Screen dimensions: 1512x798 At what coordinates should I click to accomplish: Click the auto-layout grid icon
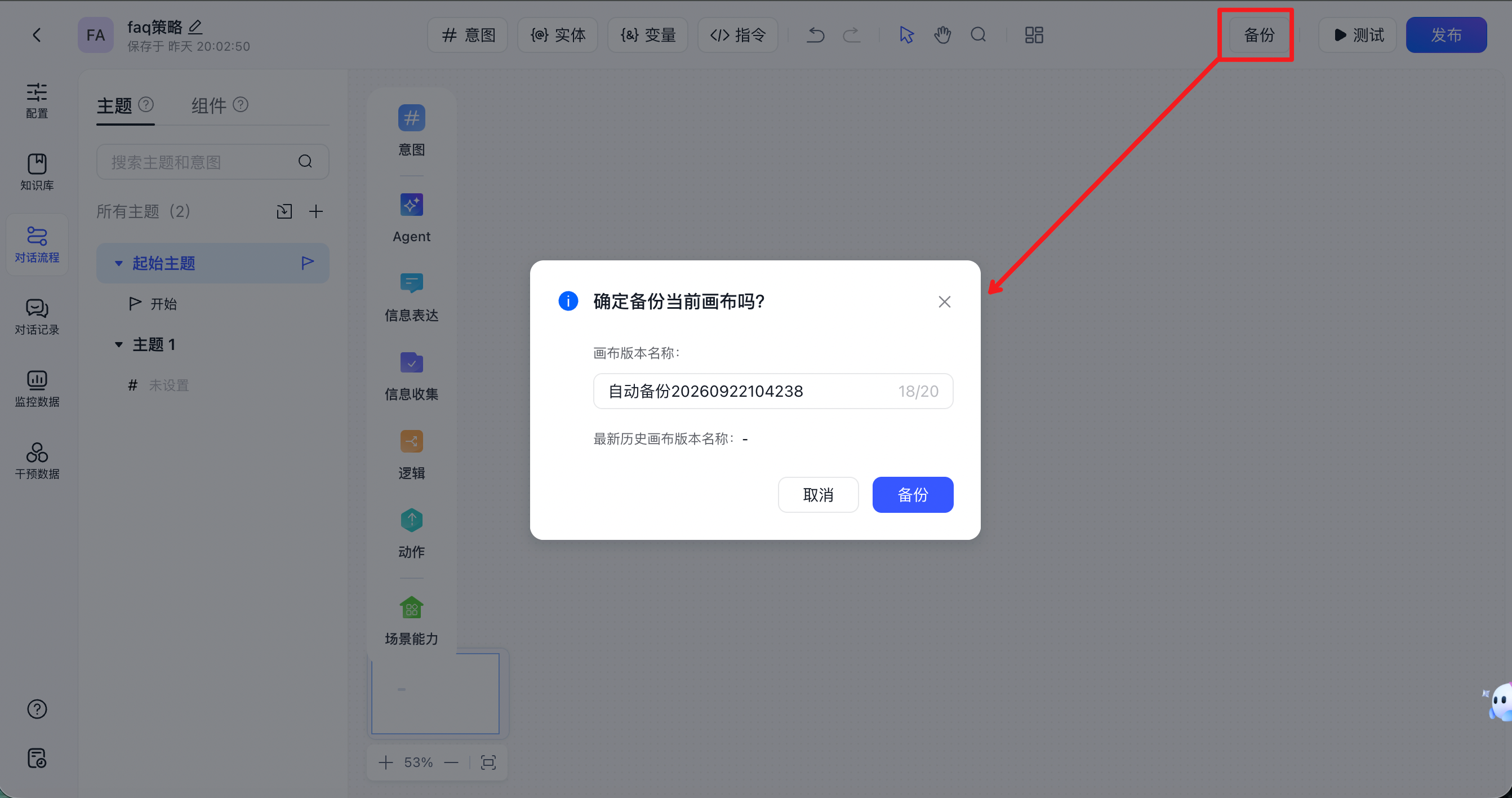point(1034,36)
